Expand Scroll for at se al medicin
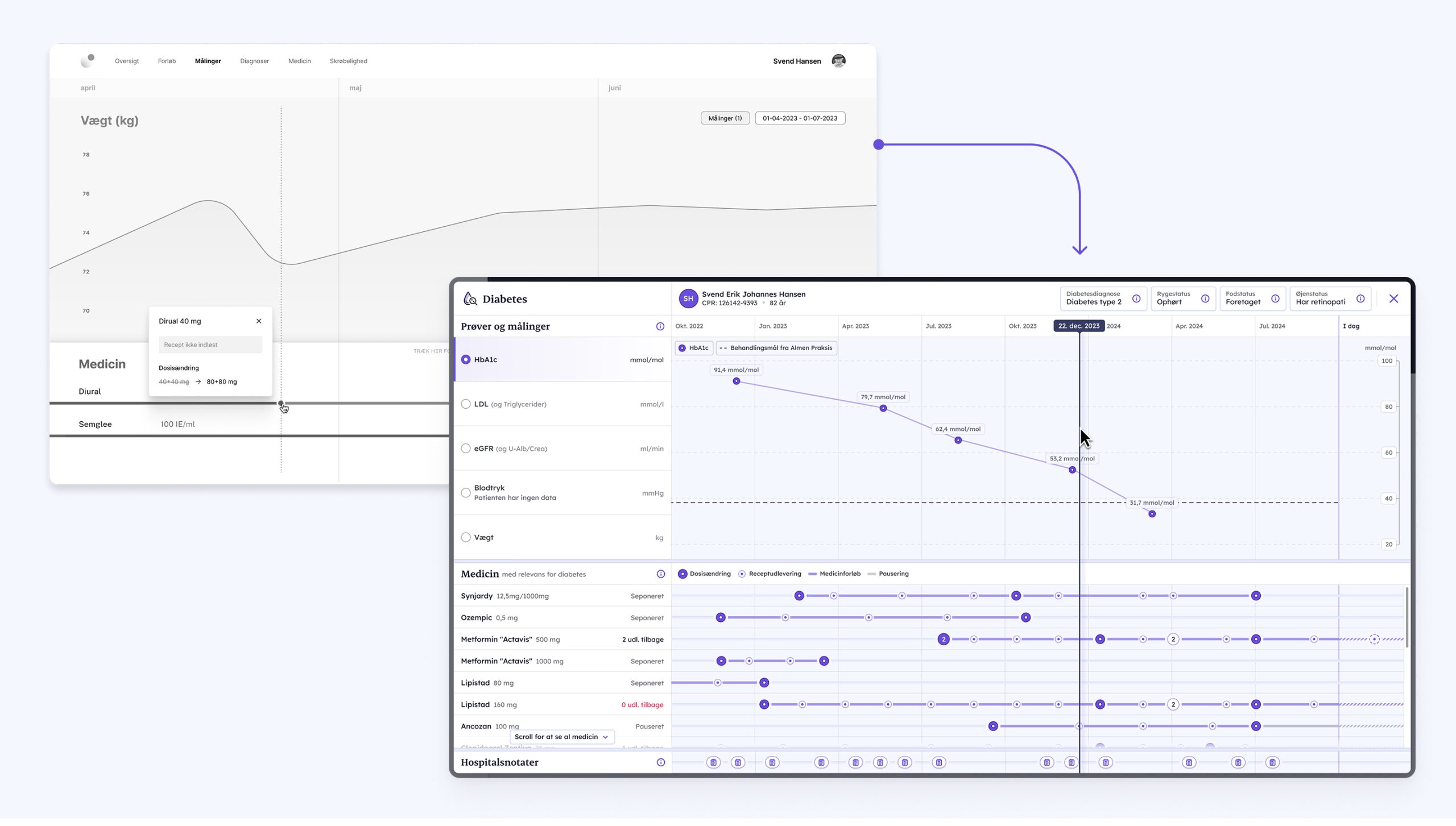 coord(561,737)
